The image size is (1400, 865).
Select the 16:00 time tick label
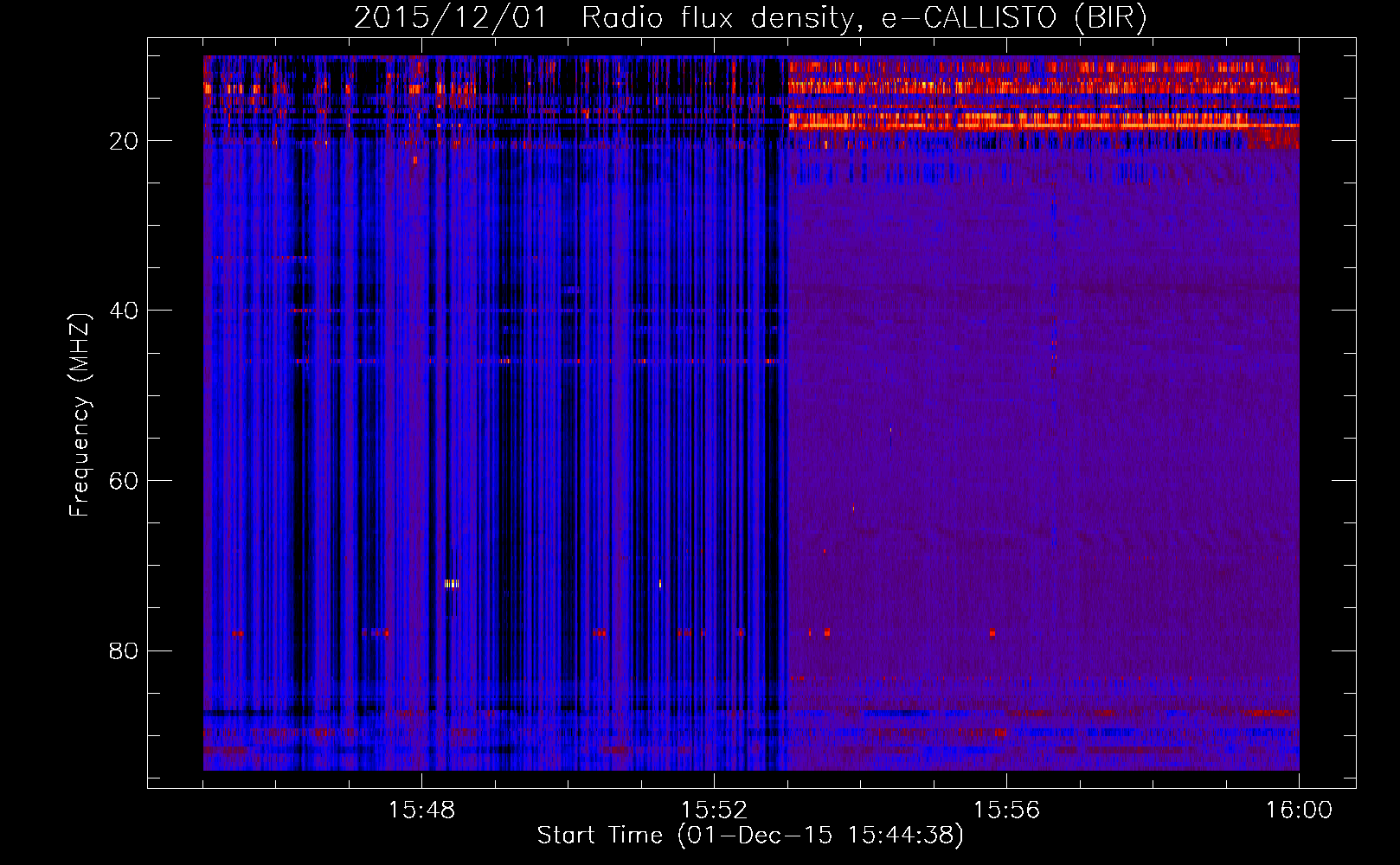point(1299,811)
